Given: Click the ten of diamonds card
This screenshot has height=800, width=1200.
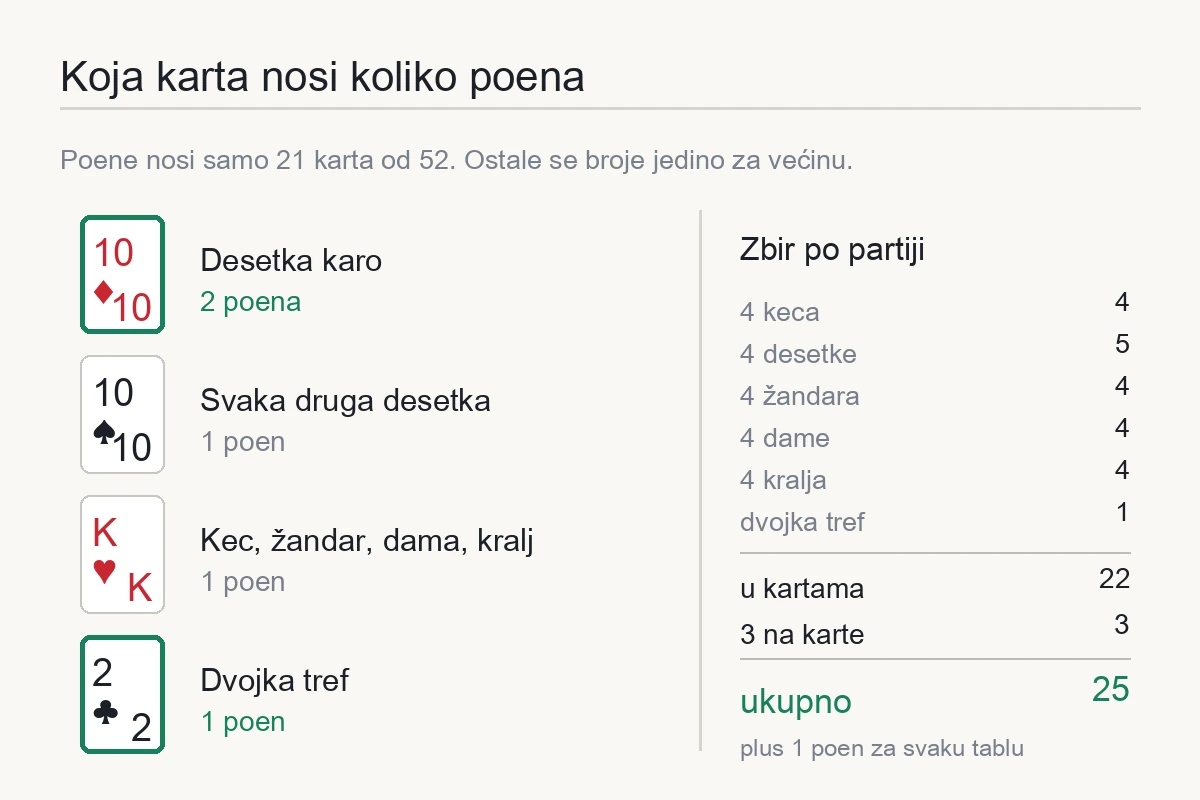Looking at the screenshot, I should [x=122, y=274].
